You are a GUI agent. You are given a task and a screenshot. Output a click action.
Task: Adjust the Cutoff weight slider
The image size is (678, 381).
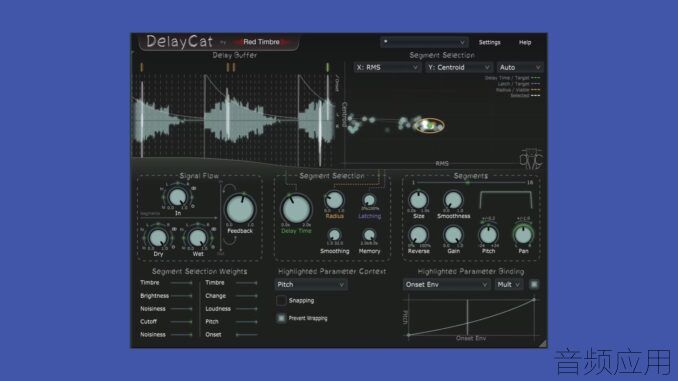pos(182,322)
